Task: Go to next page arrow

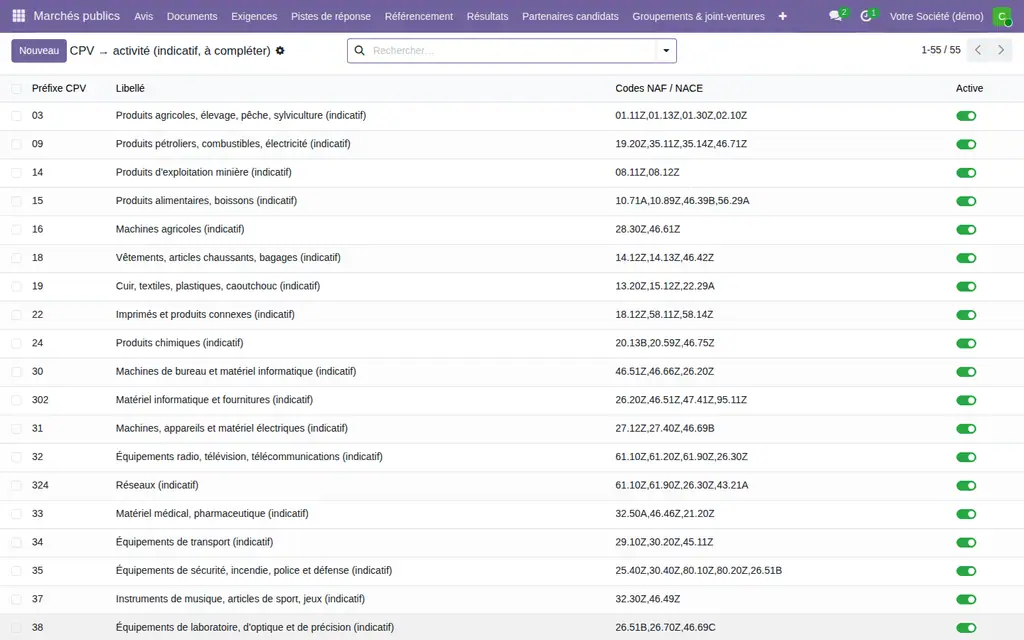Action: click(x=1001, y=50)
